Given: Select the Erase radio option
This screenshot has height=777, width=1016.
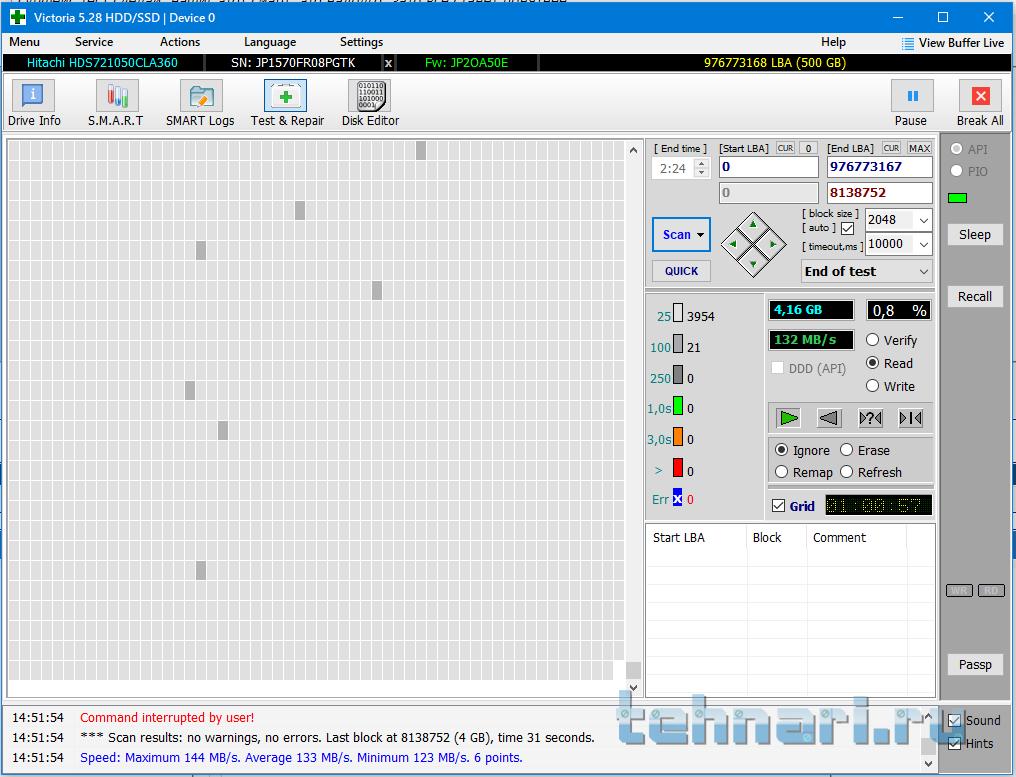Looking at the screenshot, I should pos(846,450).
